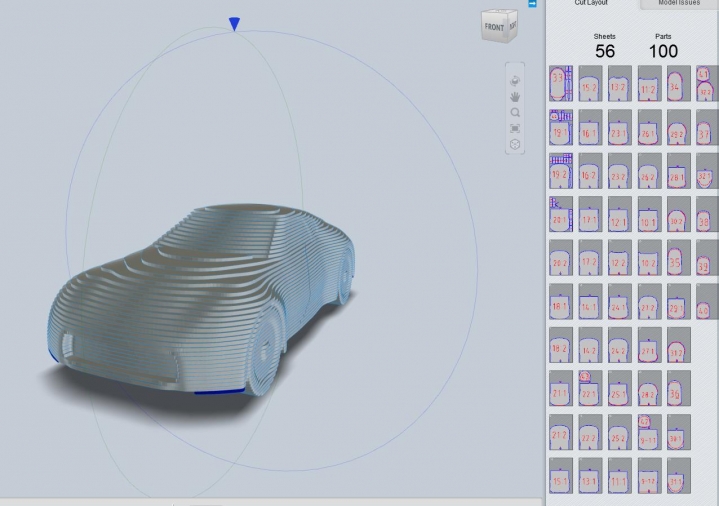Select sheet thumbnail with part 33
Screen dimensions: 719x506
point(560,82)
